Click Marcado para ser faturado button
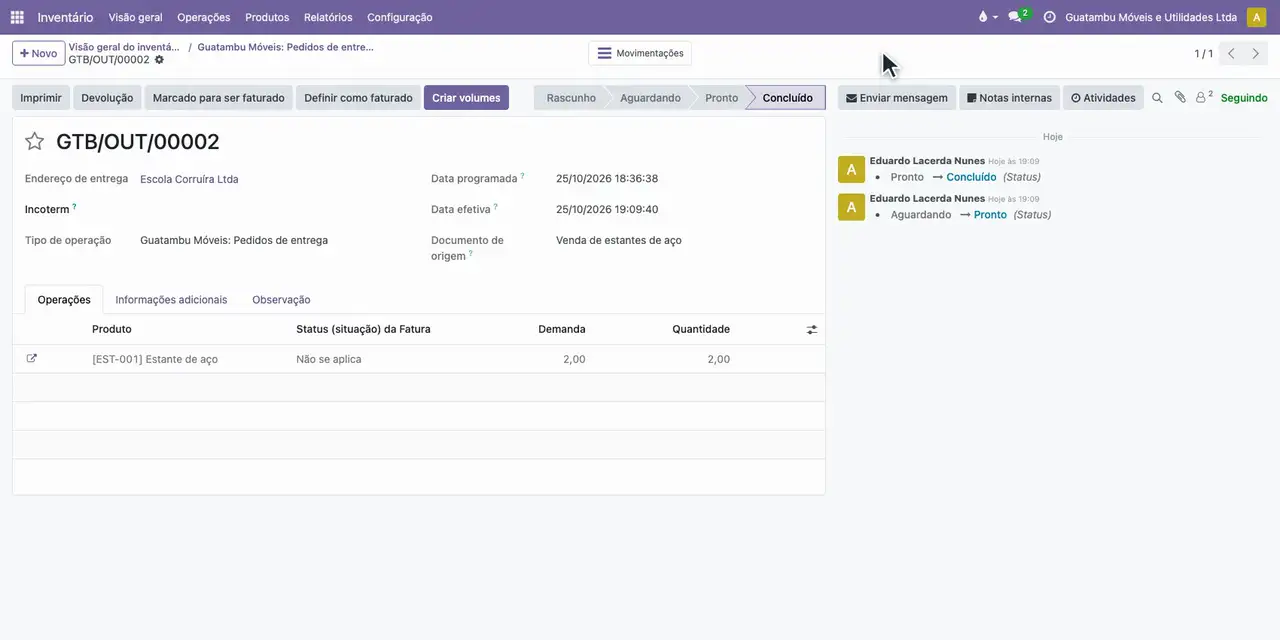Screen dimensions: 1280x640 pos(218,98)
